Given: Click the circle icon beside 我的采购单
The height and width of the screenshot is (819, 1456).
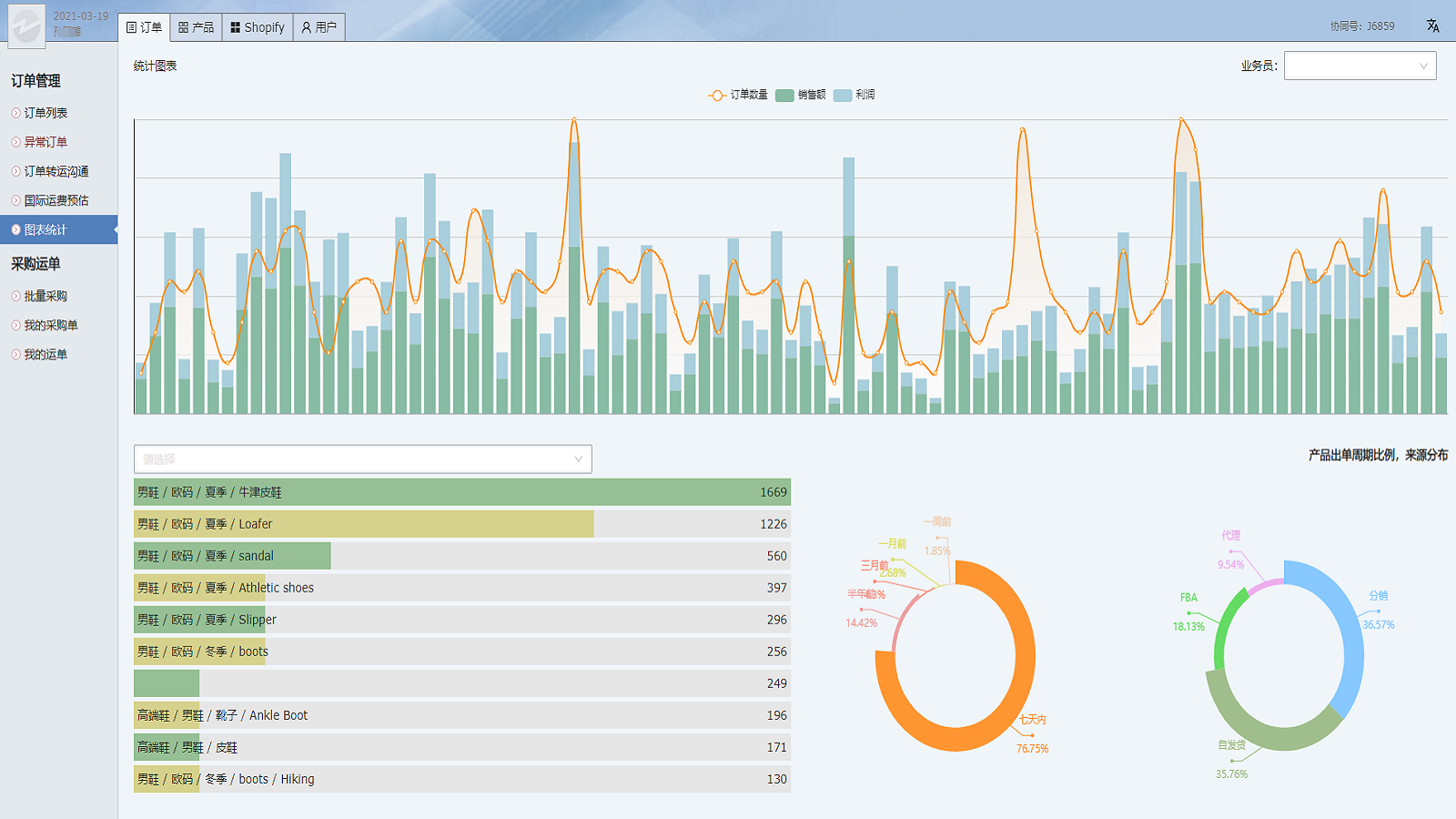Looking at the screenshot, I should 16,325.
